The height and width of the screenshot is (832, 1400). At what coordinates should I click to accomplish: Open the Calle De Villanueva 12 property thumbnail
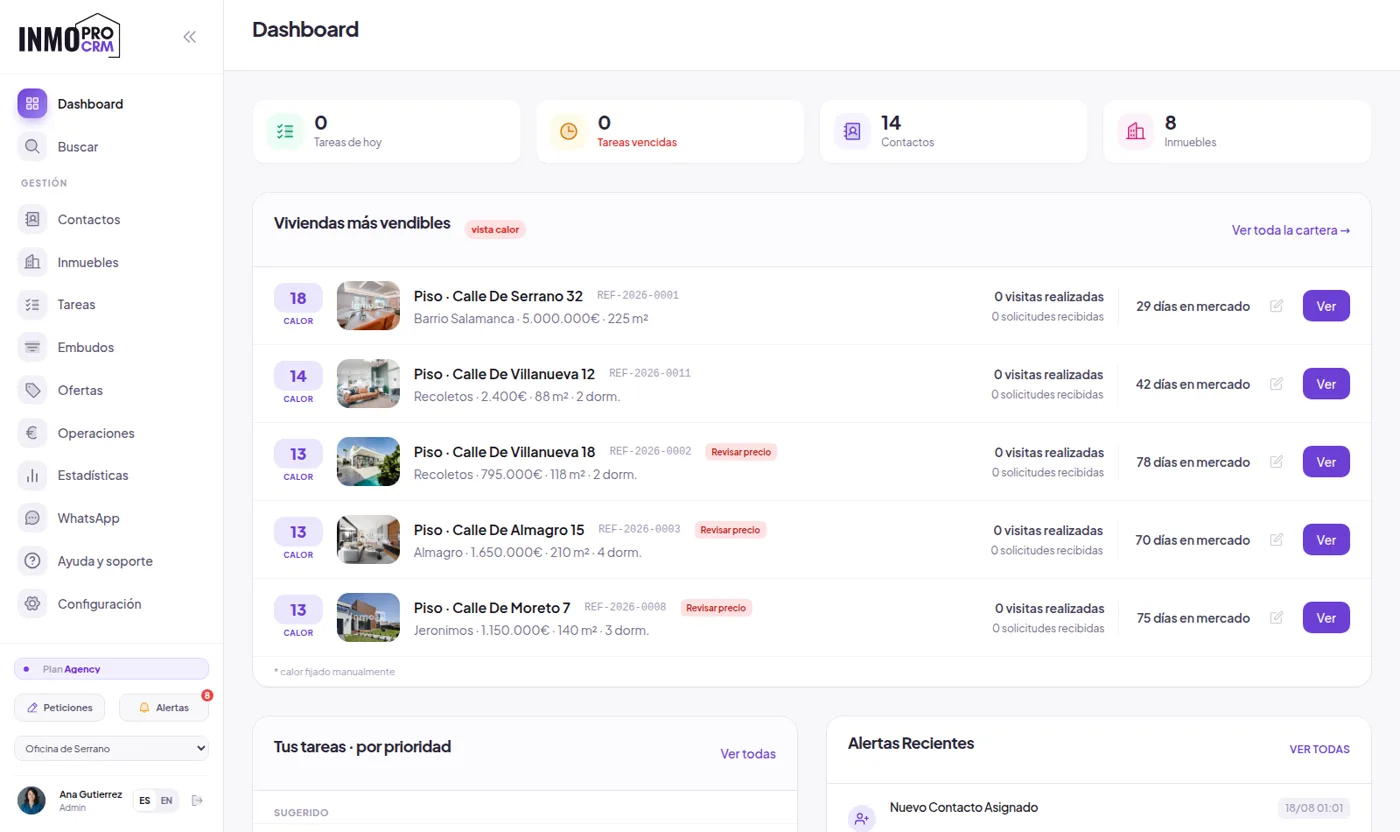tap(368, 384)
